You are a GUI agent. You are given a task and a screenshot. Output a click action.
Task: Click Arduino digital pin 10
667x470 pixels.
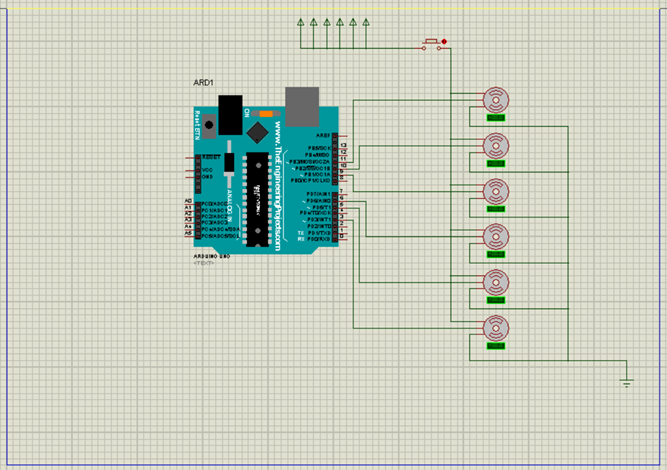[340, 168]
